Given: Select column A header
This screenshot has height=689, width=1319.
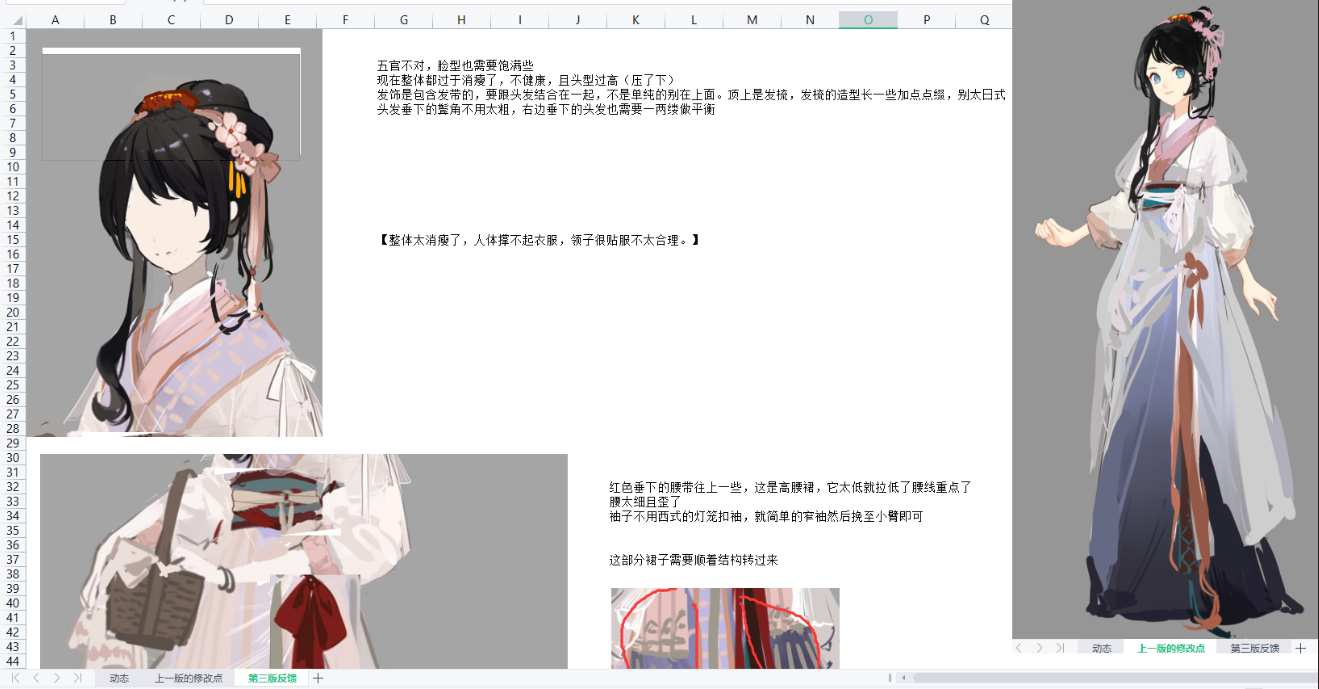Looking at the screenshot, I should [x=54, y=19].
